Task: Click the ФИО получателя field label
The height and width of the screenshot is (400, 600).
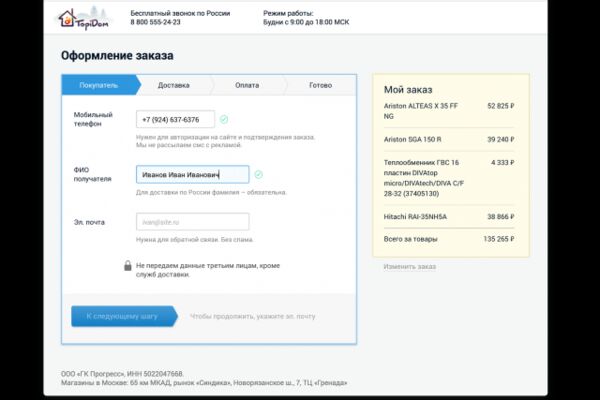Action: [x=92, y=175]
